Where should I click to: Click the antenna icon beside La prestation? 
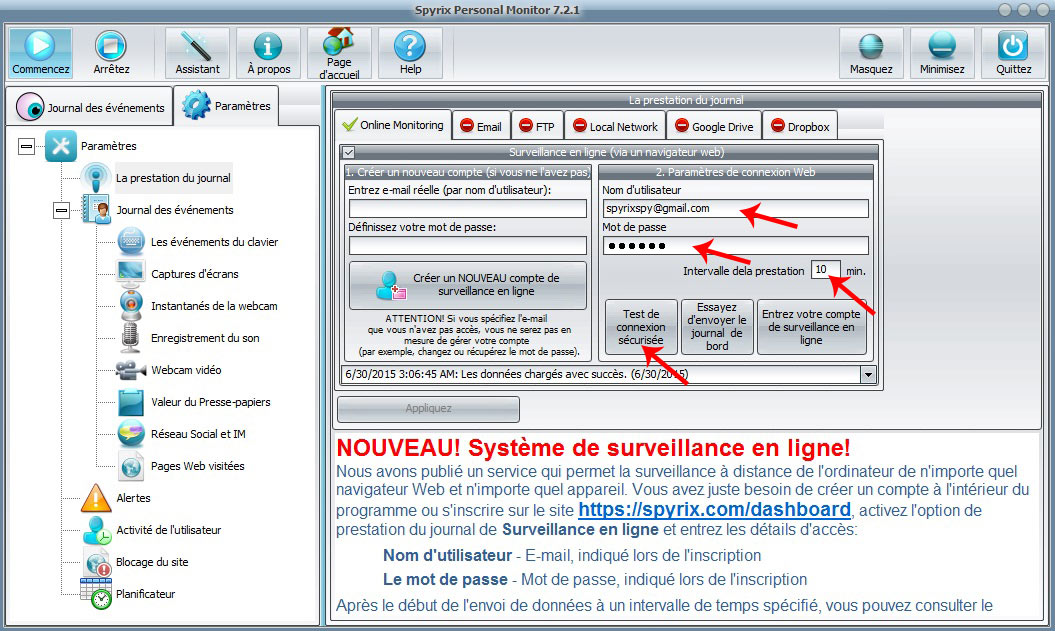pyautogui.click(x=96, y=178)
